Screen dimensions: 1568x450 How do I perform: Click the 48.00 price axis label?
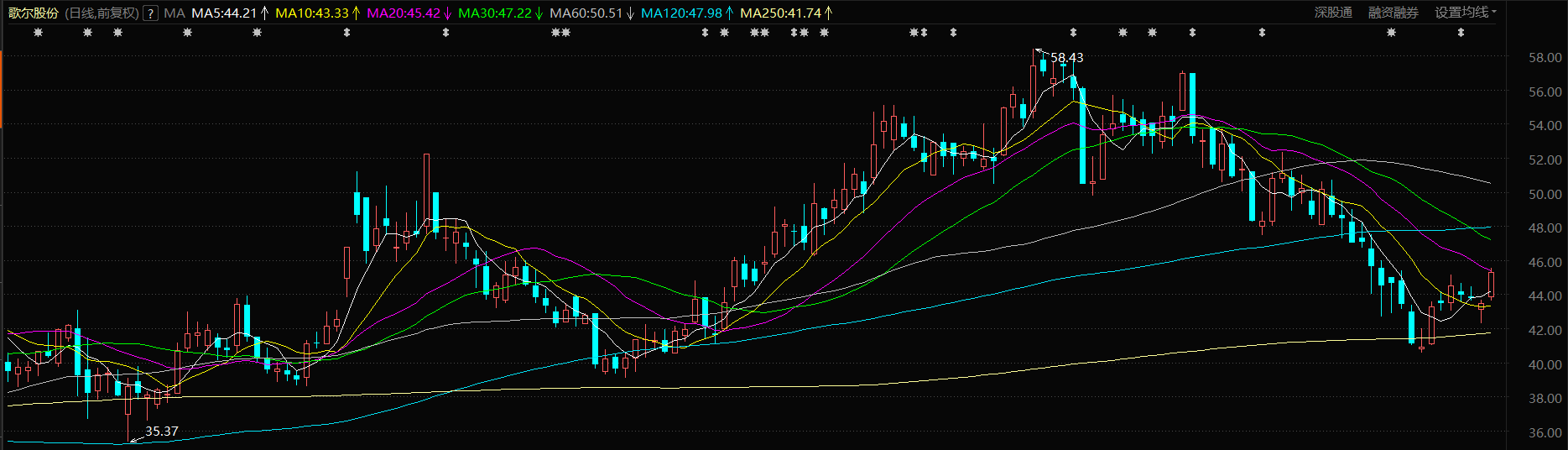[1545, 228]
